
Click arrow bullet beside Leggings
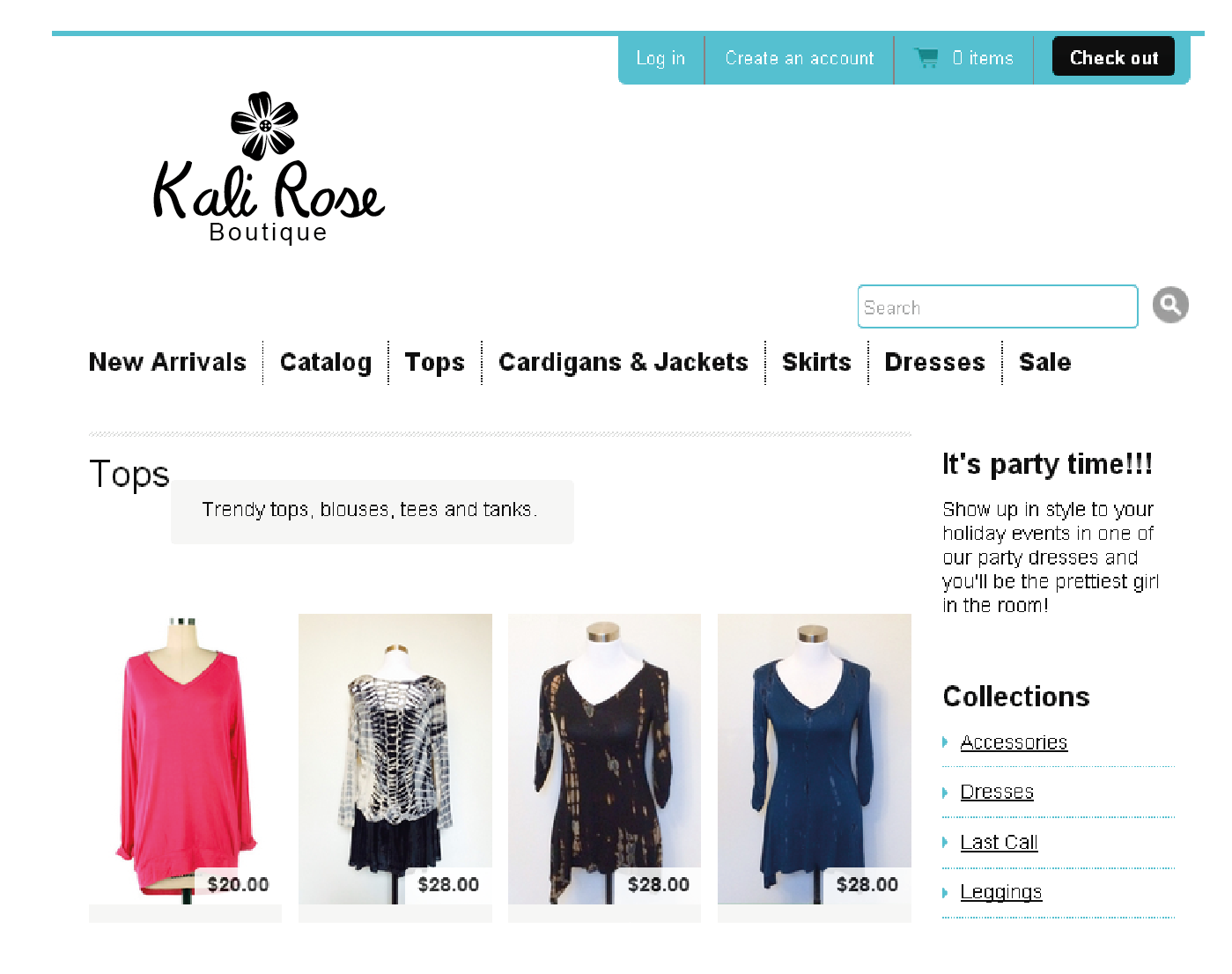(x=945, y=893)
